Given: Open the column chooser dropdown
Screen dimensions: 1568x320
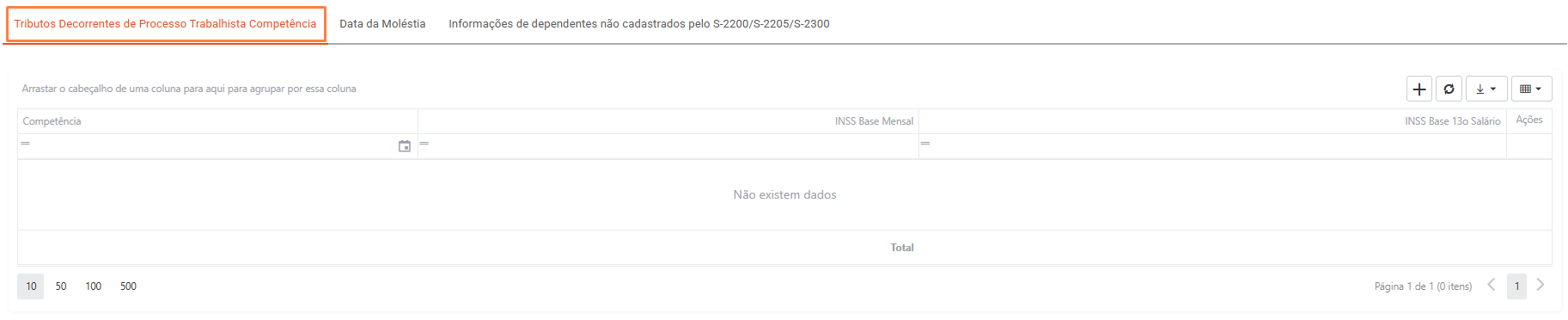Looking at the screenshot, I should click(x=1531, y=89).
